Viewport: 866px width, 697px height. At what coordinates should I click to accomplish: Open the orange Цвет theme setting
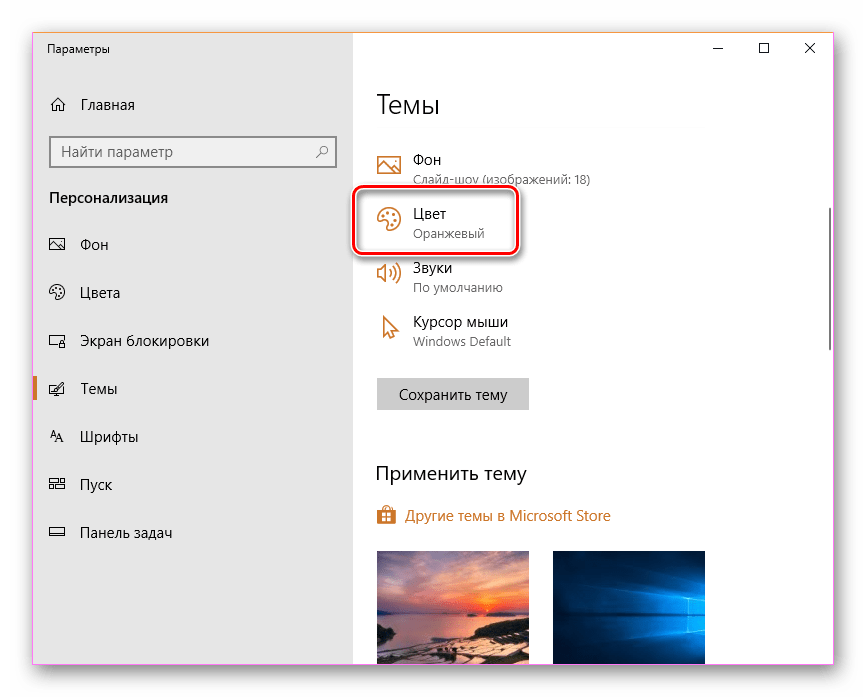pyautogui.click(x=436, y=223)
